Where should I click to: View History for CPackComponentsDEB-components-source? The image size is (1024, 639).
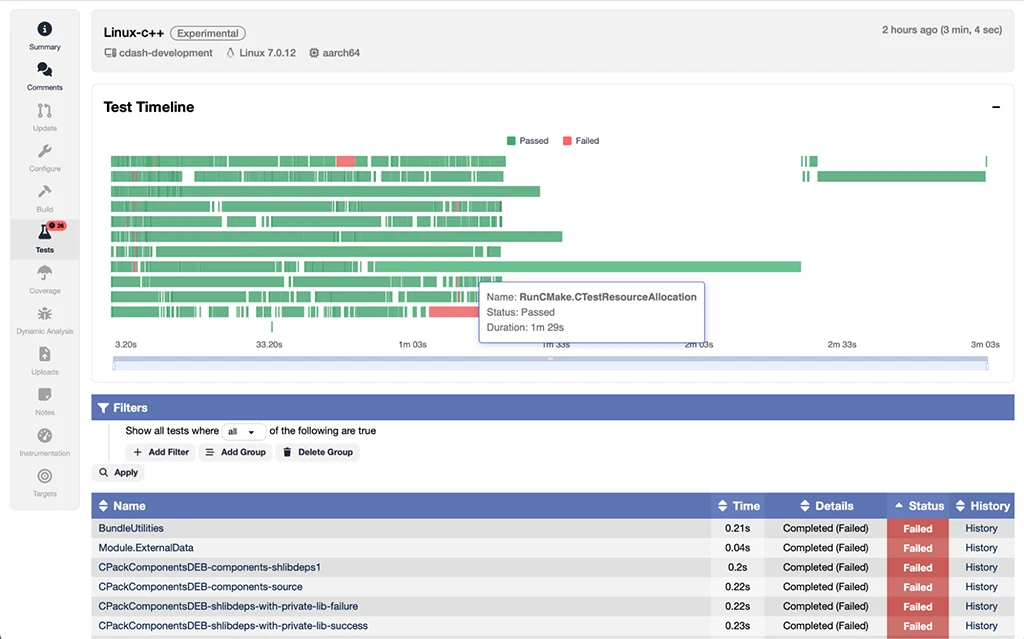click(981, 587)
